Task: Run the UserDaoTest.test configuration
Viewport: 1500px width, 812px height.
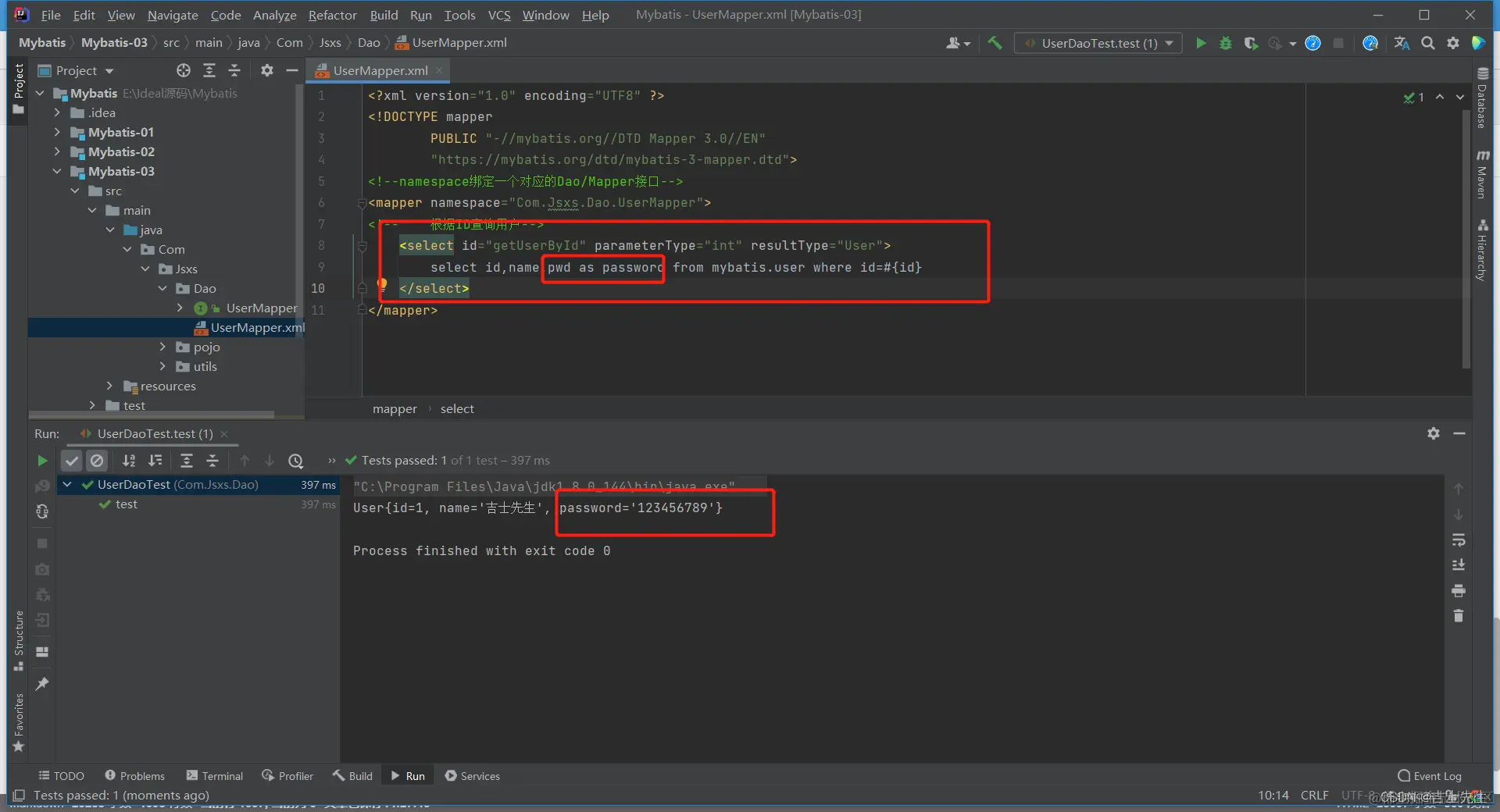Action: 1201,43
